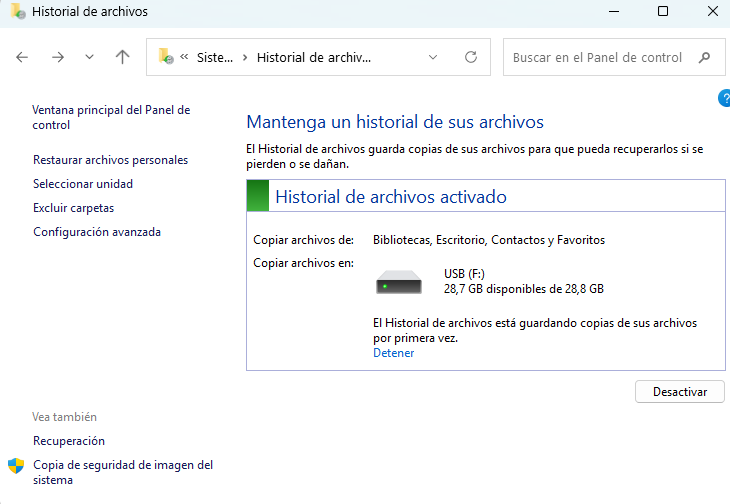Open the Siste... breadcrumb segment

click(x=215, y=58)
